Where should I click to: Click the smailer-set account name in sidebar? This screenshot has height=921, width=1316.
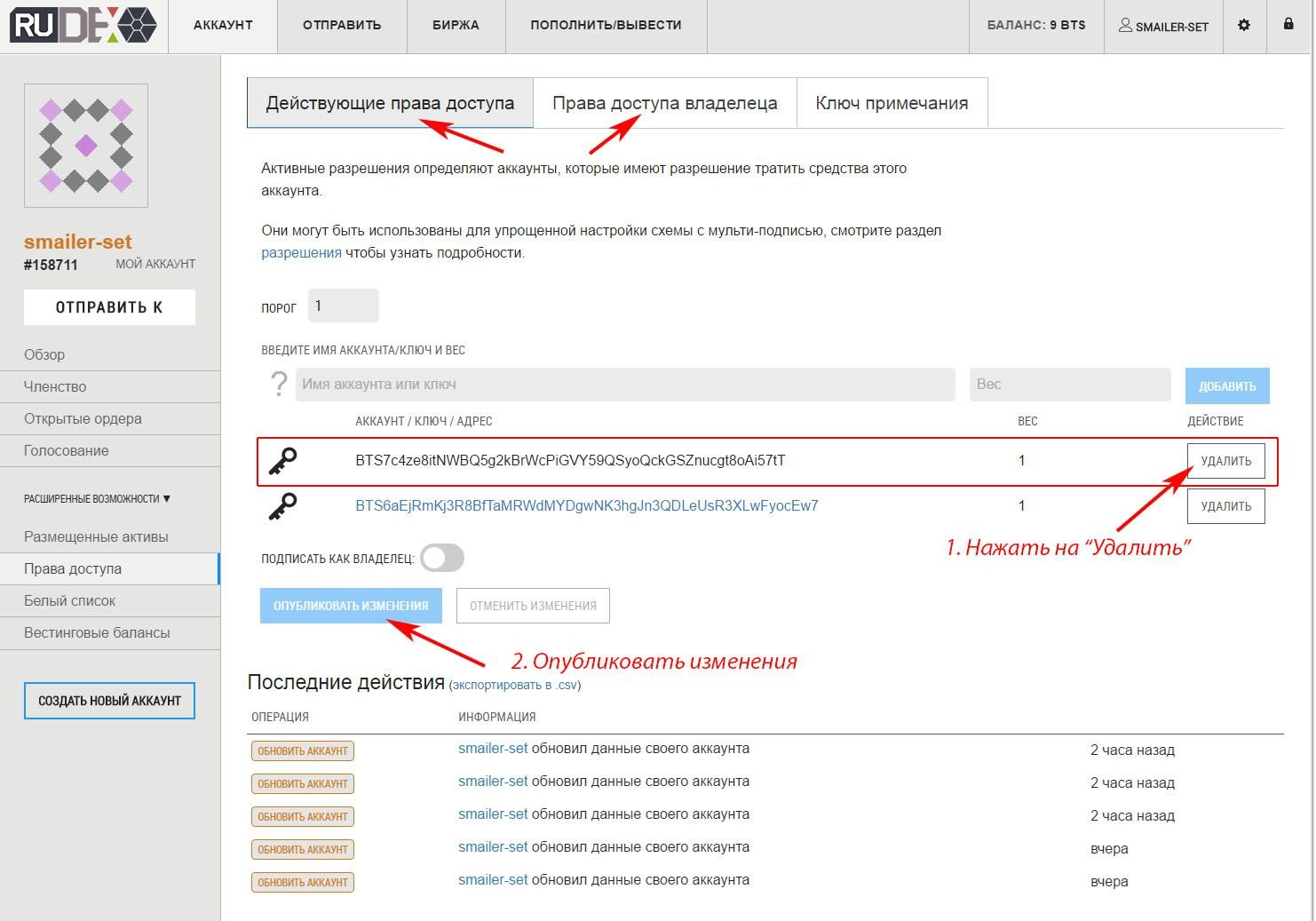(x=78, y=242)
